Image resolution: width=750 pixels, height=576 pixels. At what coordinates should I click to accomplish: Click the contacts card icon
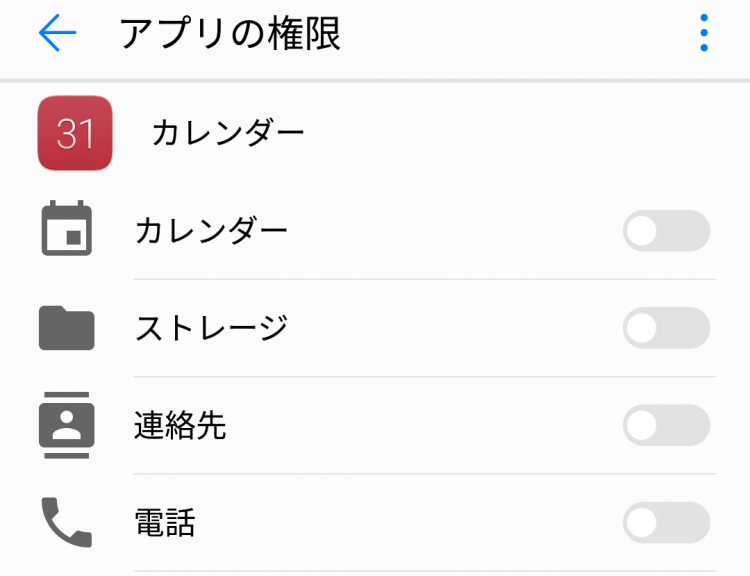point(66,425)
